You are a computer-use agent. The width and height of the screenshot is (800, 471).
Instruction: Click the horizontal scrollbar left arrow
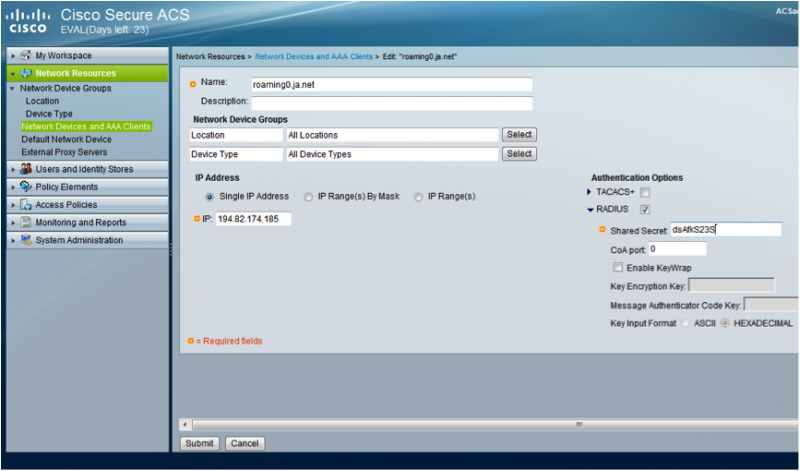(185, 425)
